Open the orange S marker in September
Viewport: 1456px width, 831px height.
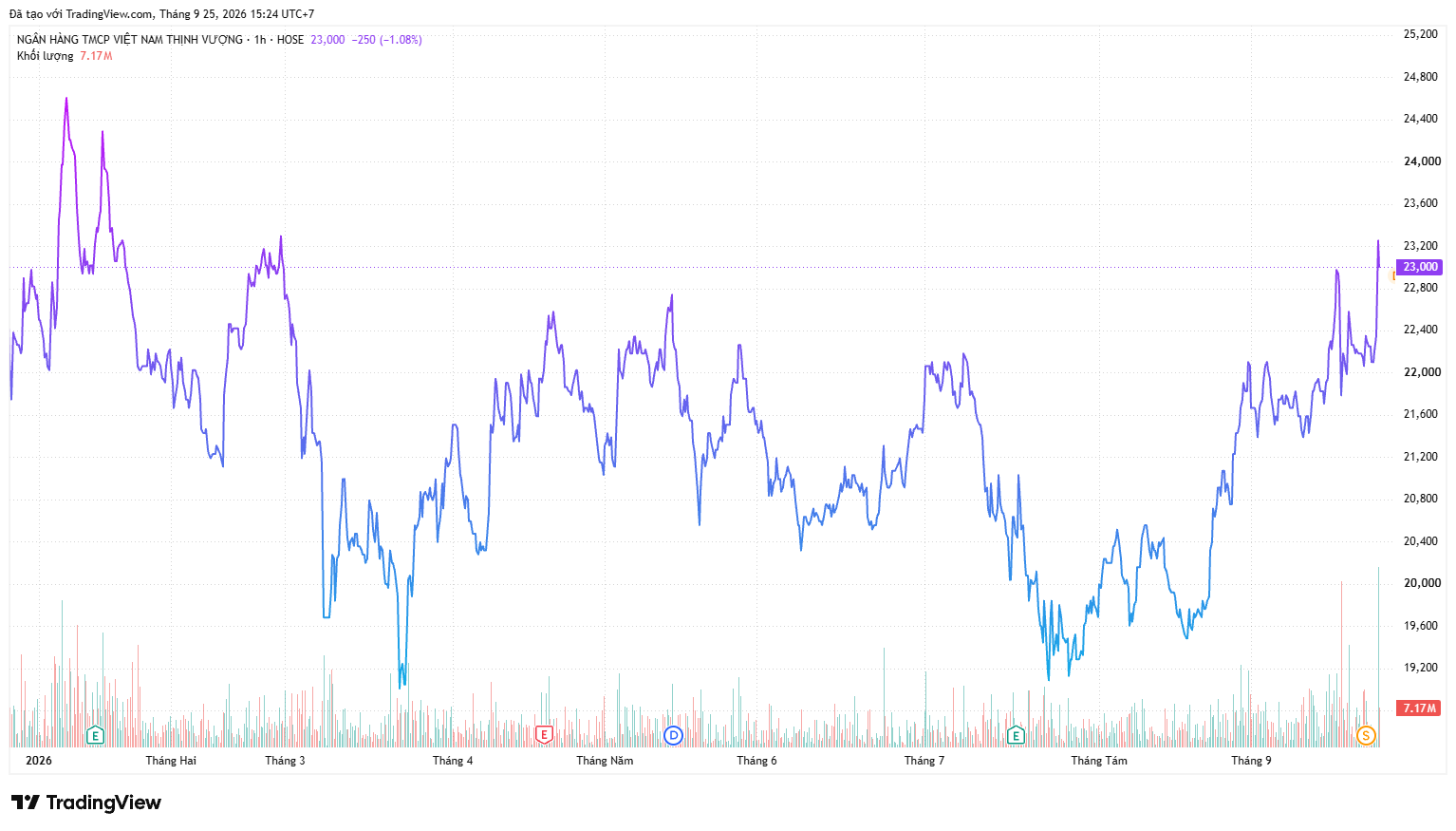(x=1366, y=735)
